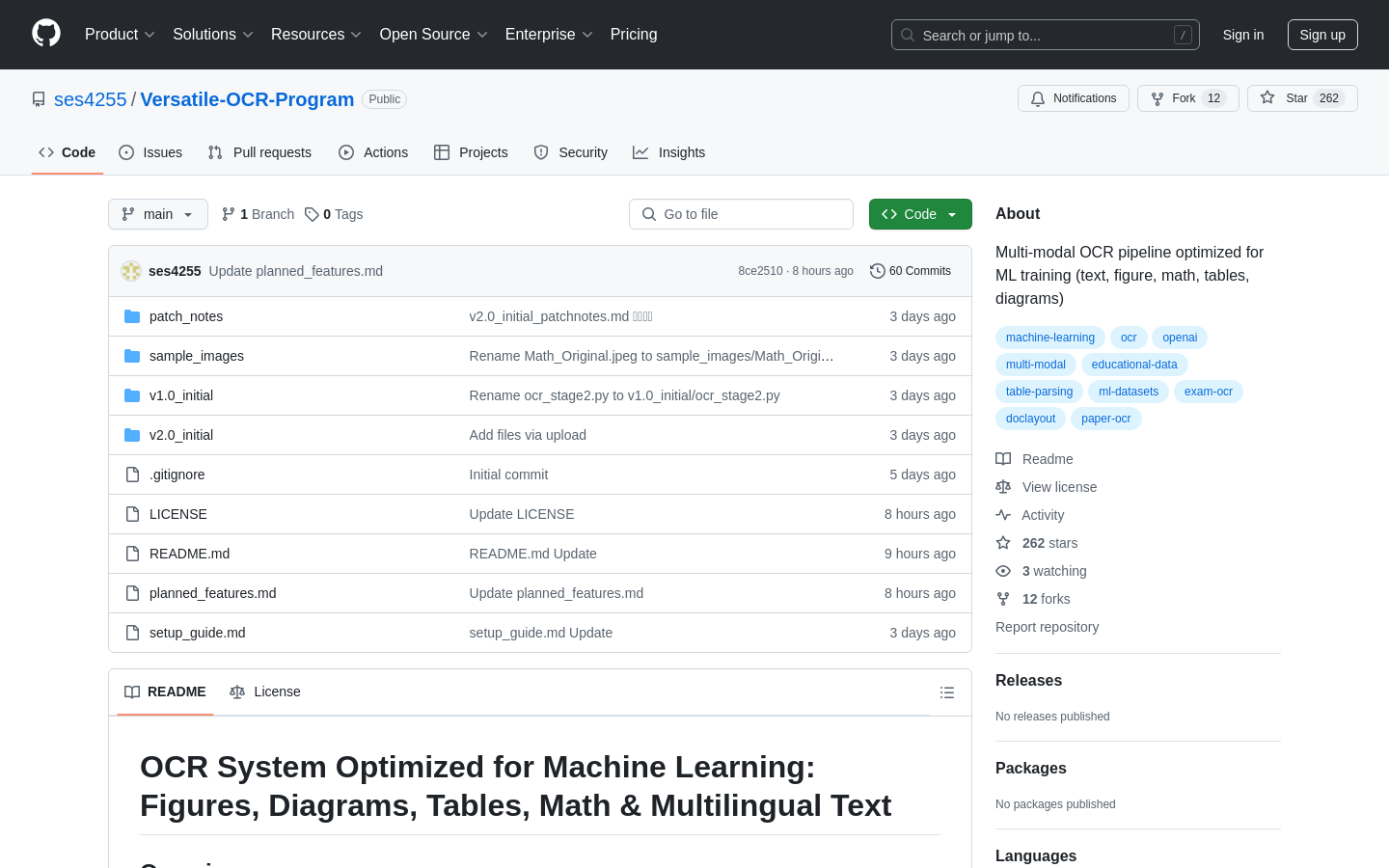Select the Code tab
The image size is (1389, 868).
click(x=68, y=152)
